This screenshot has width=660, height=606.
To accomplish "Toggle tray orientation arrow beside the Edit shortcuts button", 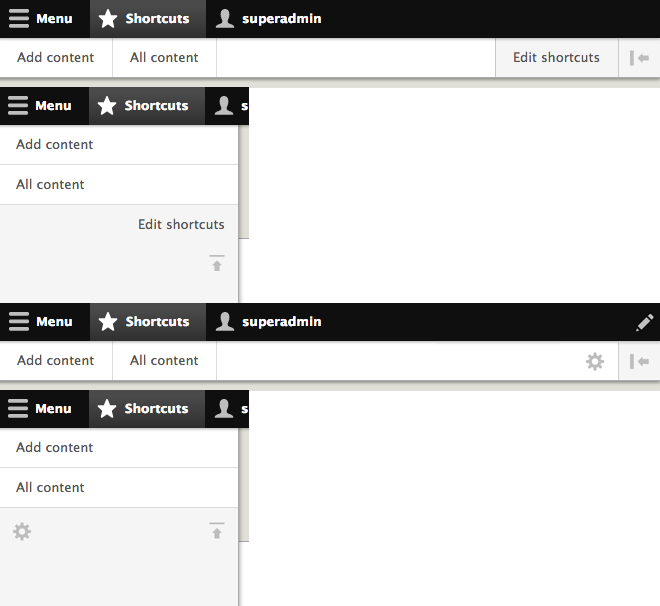I will (x=640, y=58).
